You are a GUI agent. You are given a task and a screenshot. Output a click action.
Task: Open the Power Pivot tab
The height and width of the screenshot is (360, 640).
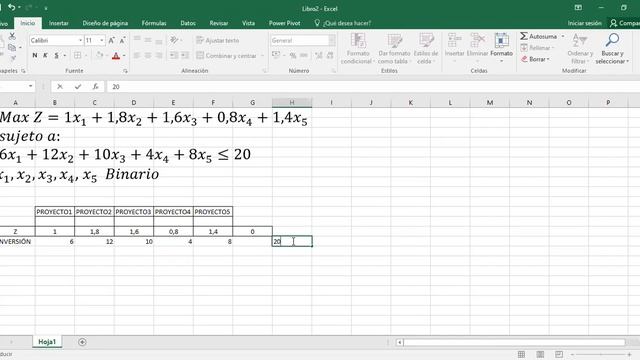(284, 23)
